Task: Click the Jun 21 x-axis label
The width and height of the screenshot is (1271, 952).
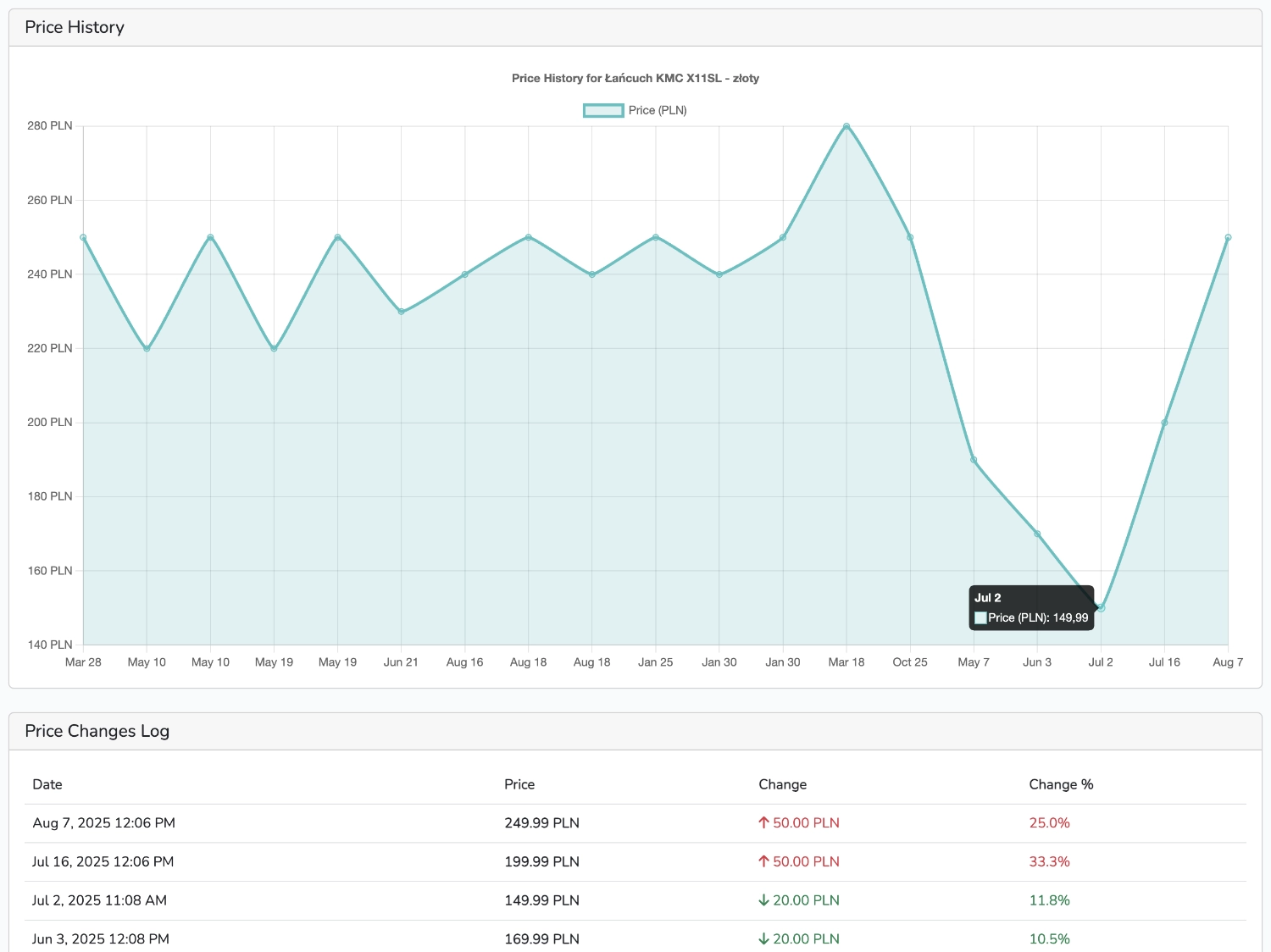Action: 401,662
